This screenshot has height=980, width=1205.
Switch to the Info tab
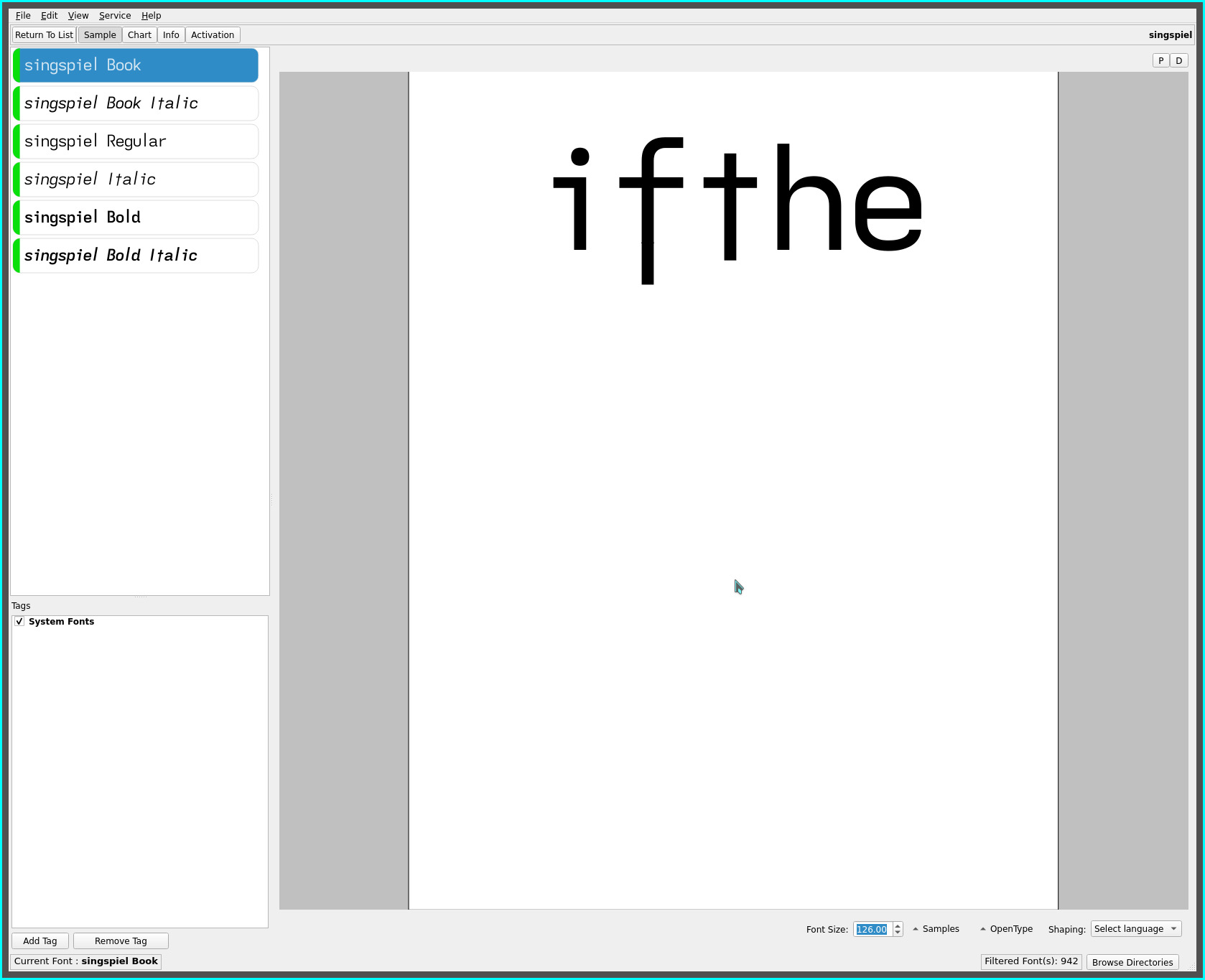click(171, 35)
